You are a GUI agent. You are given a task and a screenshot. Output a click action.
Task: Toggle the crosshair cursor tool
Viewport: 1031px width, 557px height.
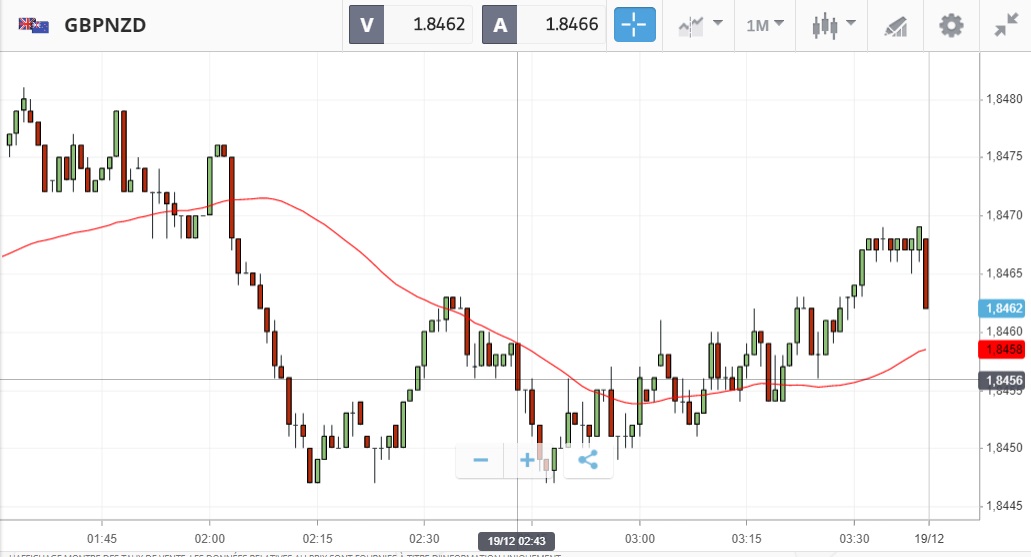[x=635, y=25]
